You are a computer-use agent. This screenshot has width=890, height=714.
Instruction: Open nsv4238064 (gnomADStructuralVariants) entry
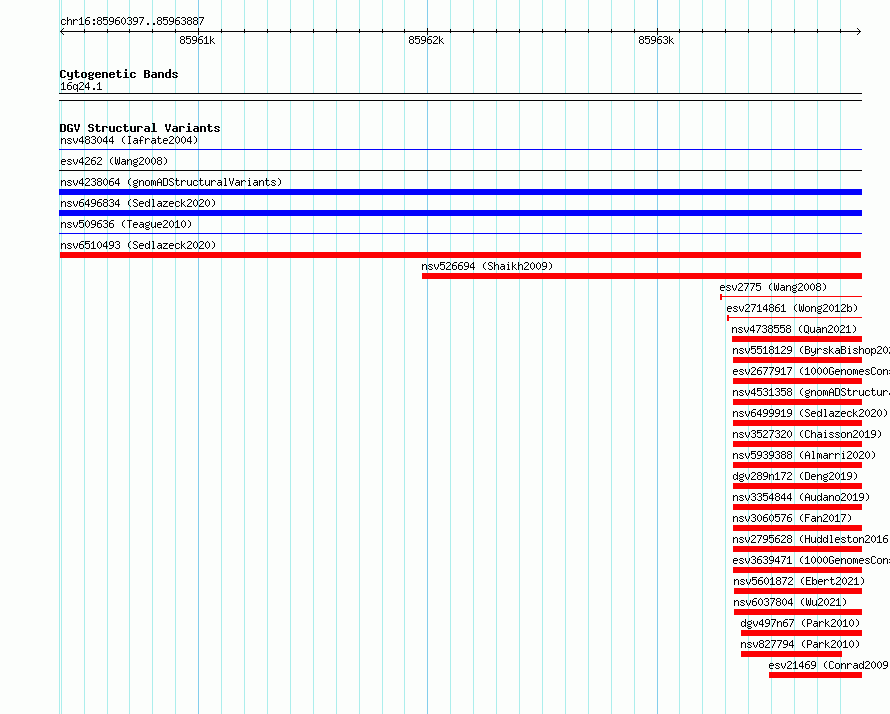(171, 182)
